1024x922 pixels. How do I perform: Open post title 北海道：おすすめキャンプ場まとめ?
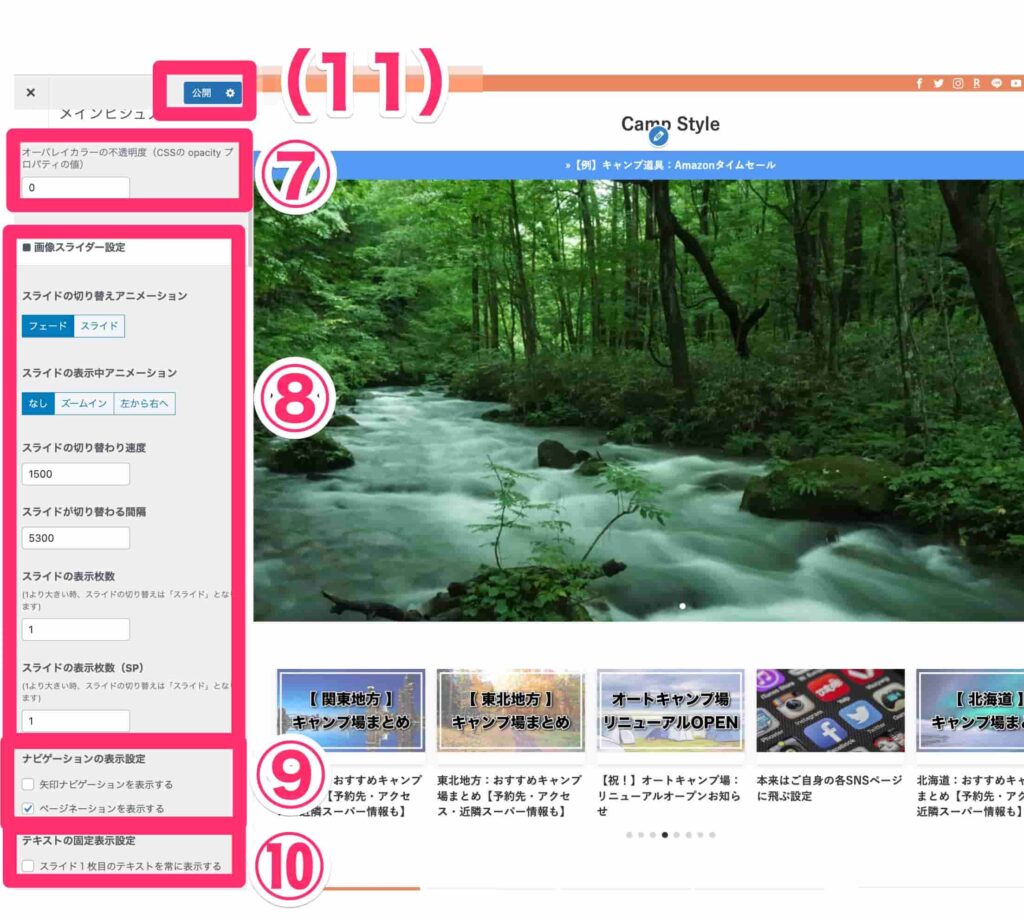970,795
